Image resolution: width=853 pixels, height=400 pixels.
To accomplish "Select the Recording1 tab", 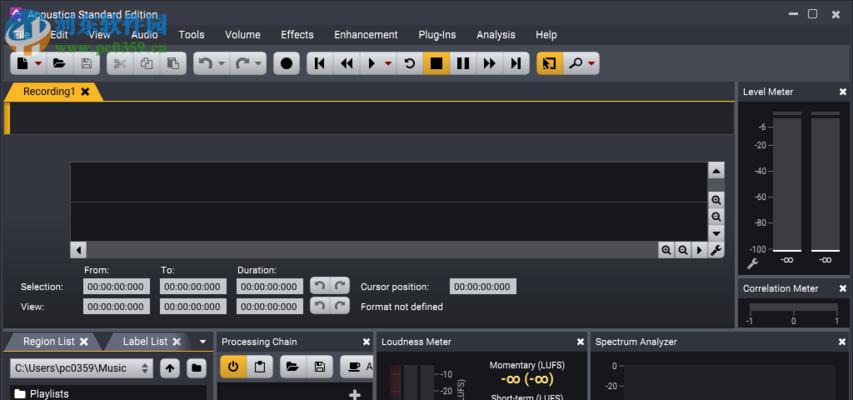I will [49, 91].
